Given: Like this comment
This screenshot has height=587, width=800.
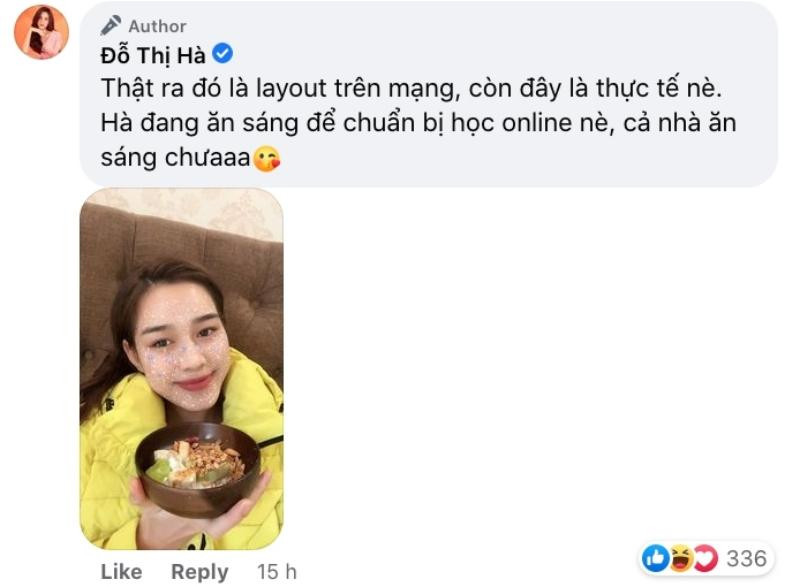Looking at the screenshot, I should [121, 572].
